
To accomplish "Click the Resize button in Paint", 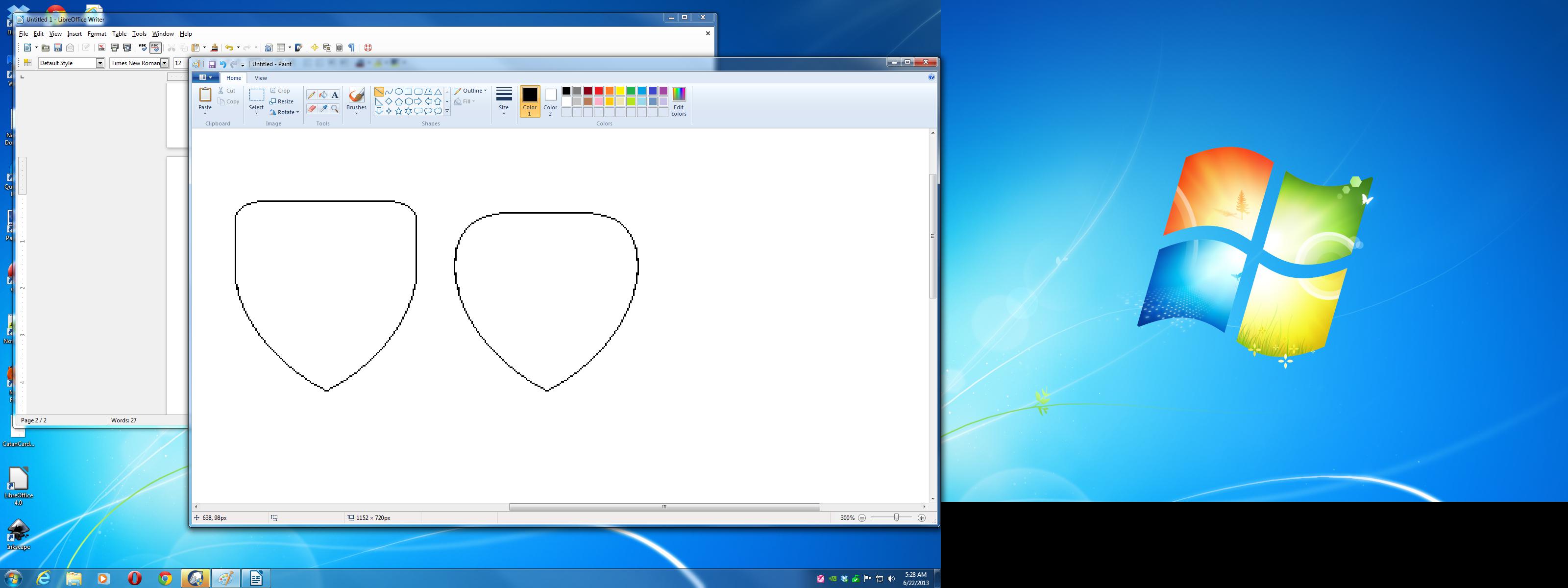I will pos(282,101).
